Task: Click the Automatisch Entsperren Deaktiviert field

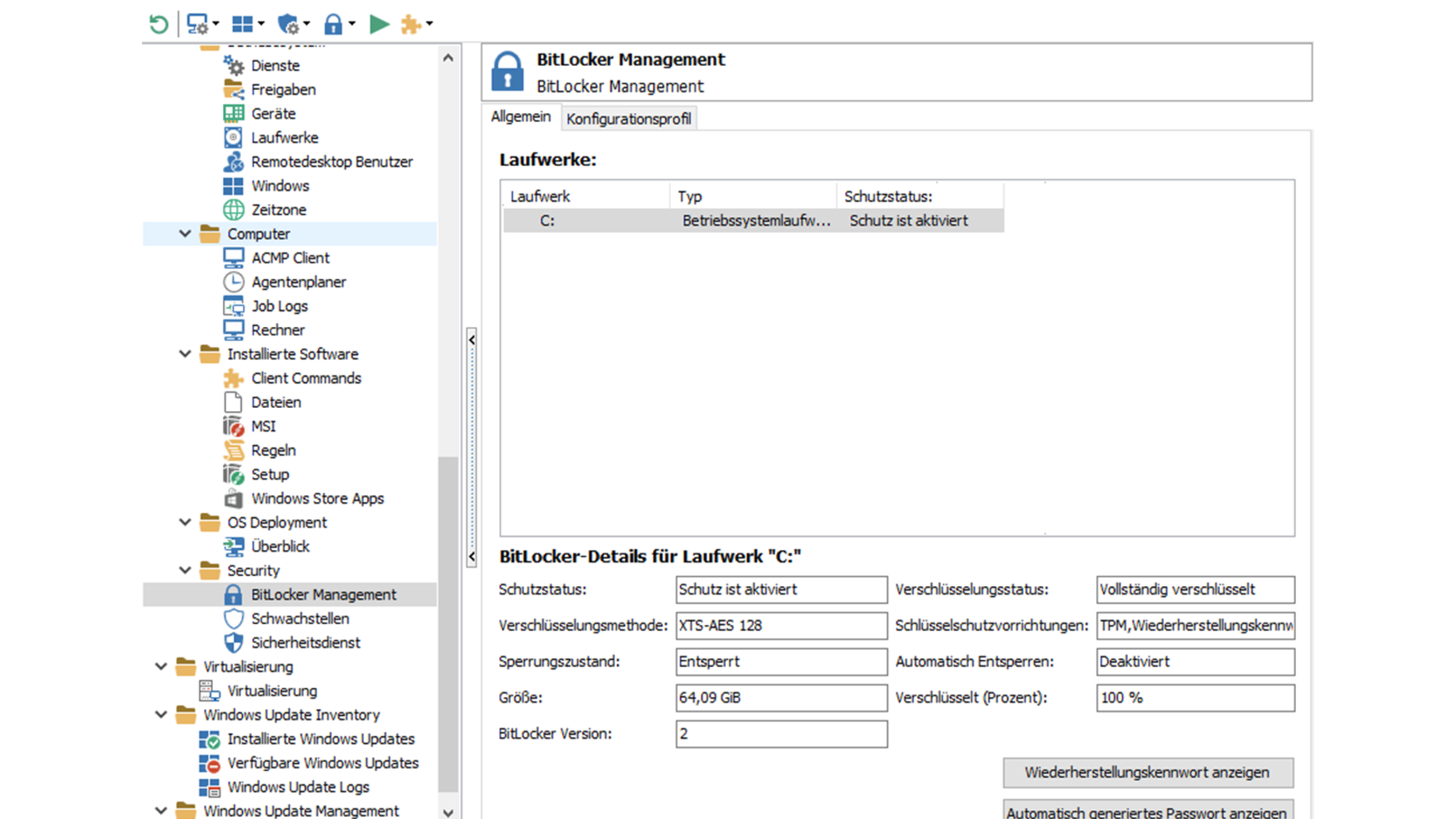Action: 1196,662
